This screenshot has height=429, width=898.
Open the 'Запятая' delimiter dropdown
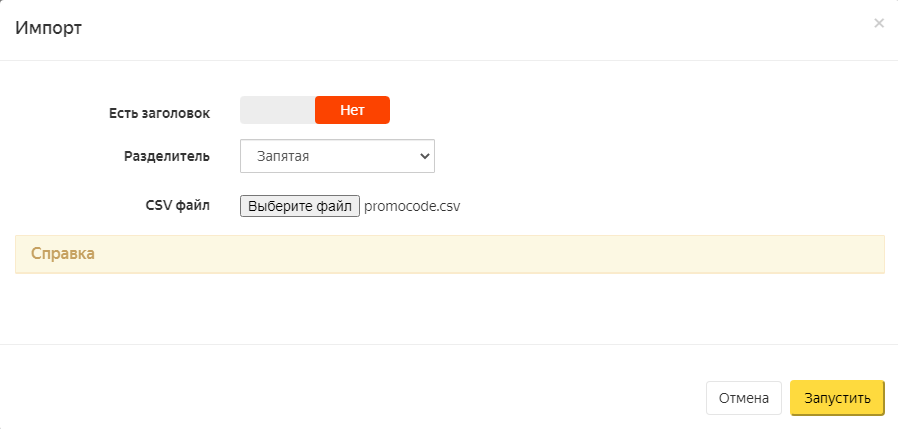tap(337, 156)
